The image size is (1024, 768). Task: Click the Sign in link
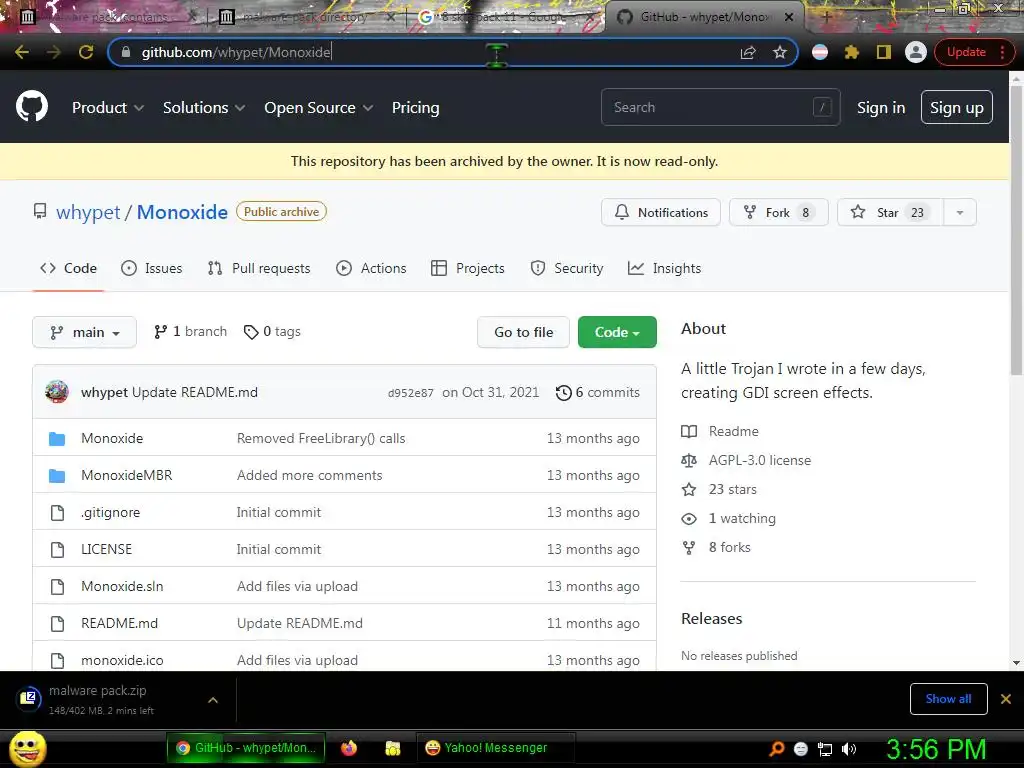click(x=881, y=108)
